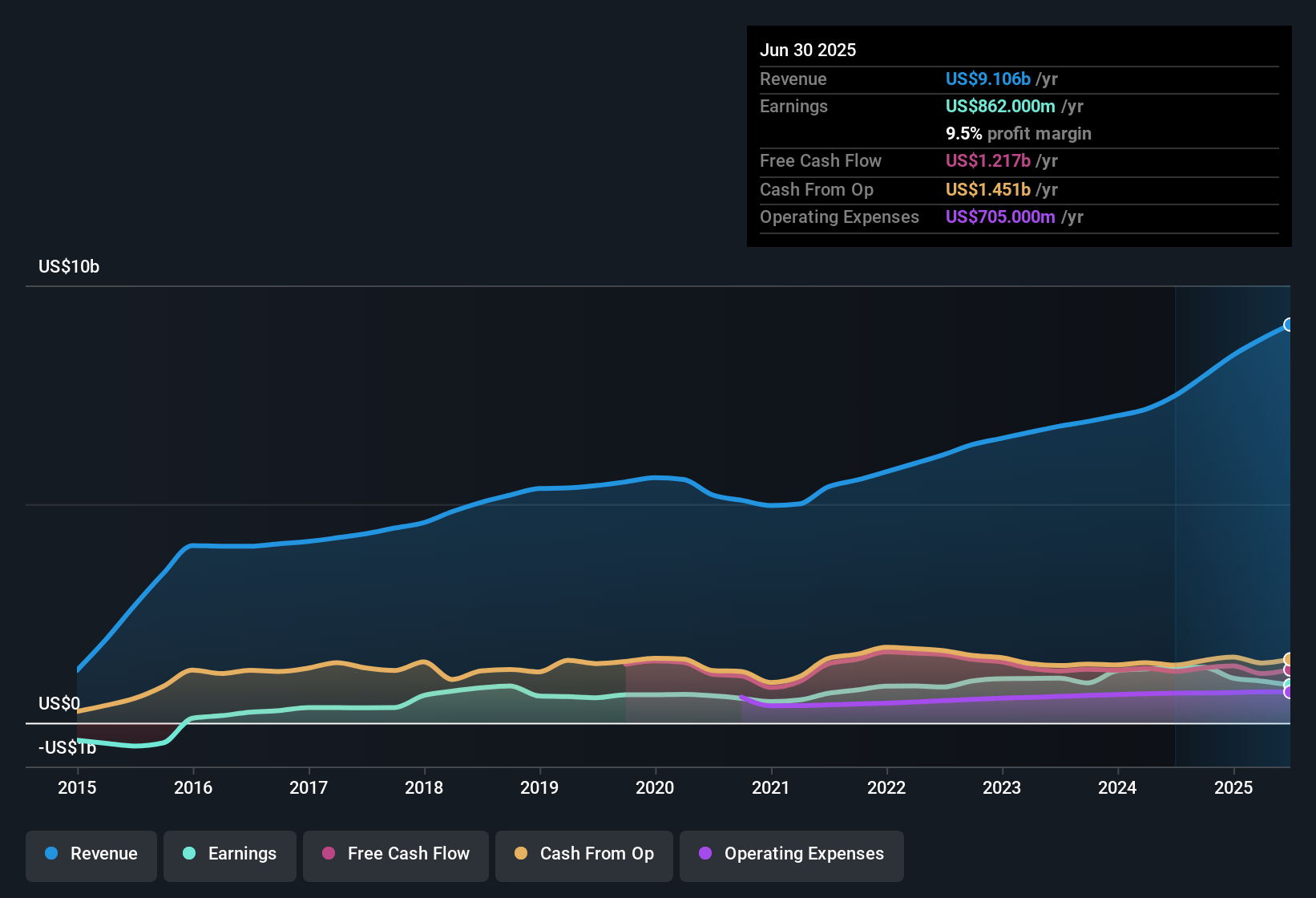
Task: Select the orange Cash From Op chart endpoint marker
Action: 1289,657
